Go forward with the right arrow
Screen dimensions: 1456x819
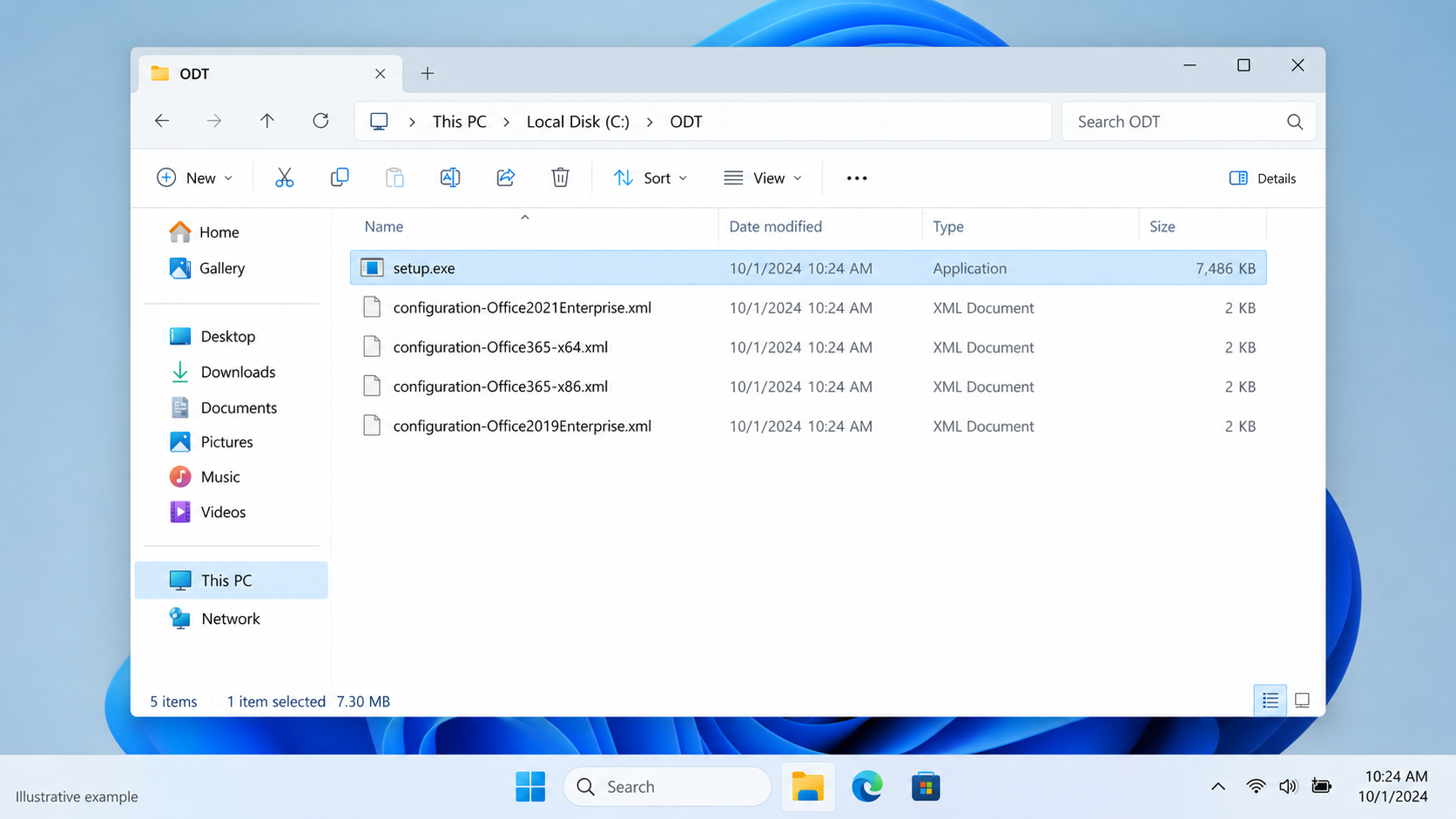coord(214,121)
